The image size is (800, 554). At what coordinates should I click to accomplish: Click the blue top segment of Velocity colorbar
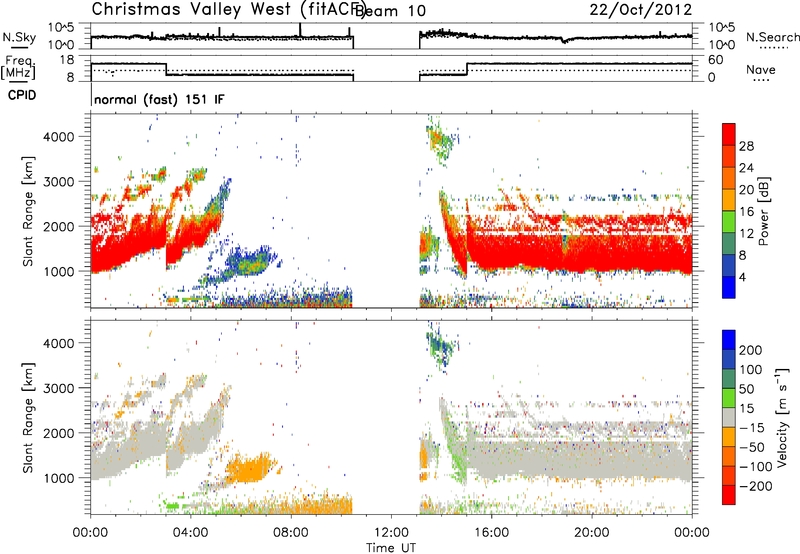tap(729, 339)
